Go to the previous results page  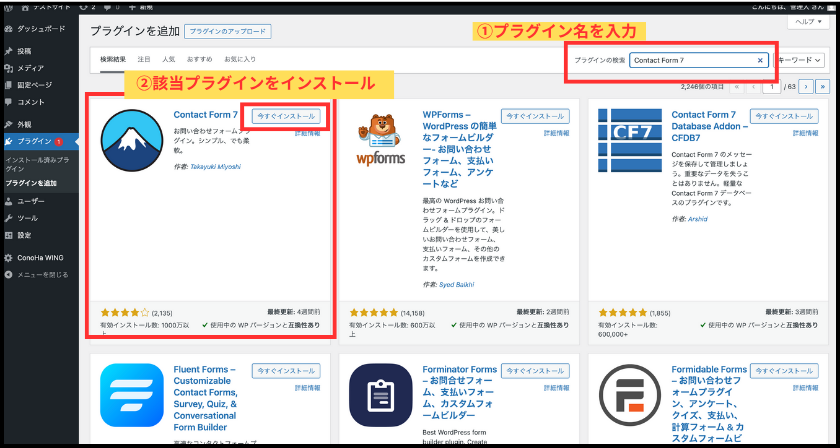coord(753,86)
